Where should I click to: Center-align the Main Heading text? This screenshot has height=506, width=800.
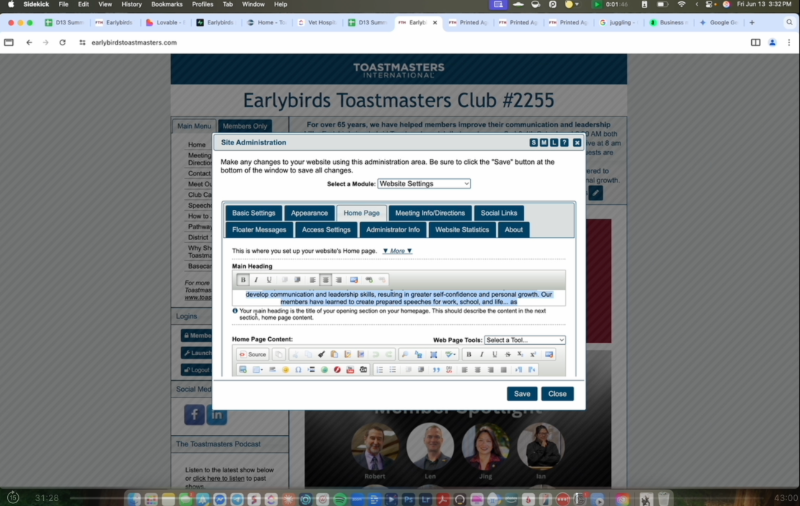325,280
